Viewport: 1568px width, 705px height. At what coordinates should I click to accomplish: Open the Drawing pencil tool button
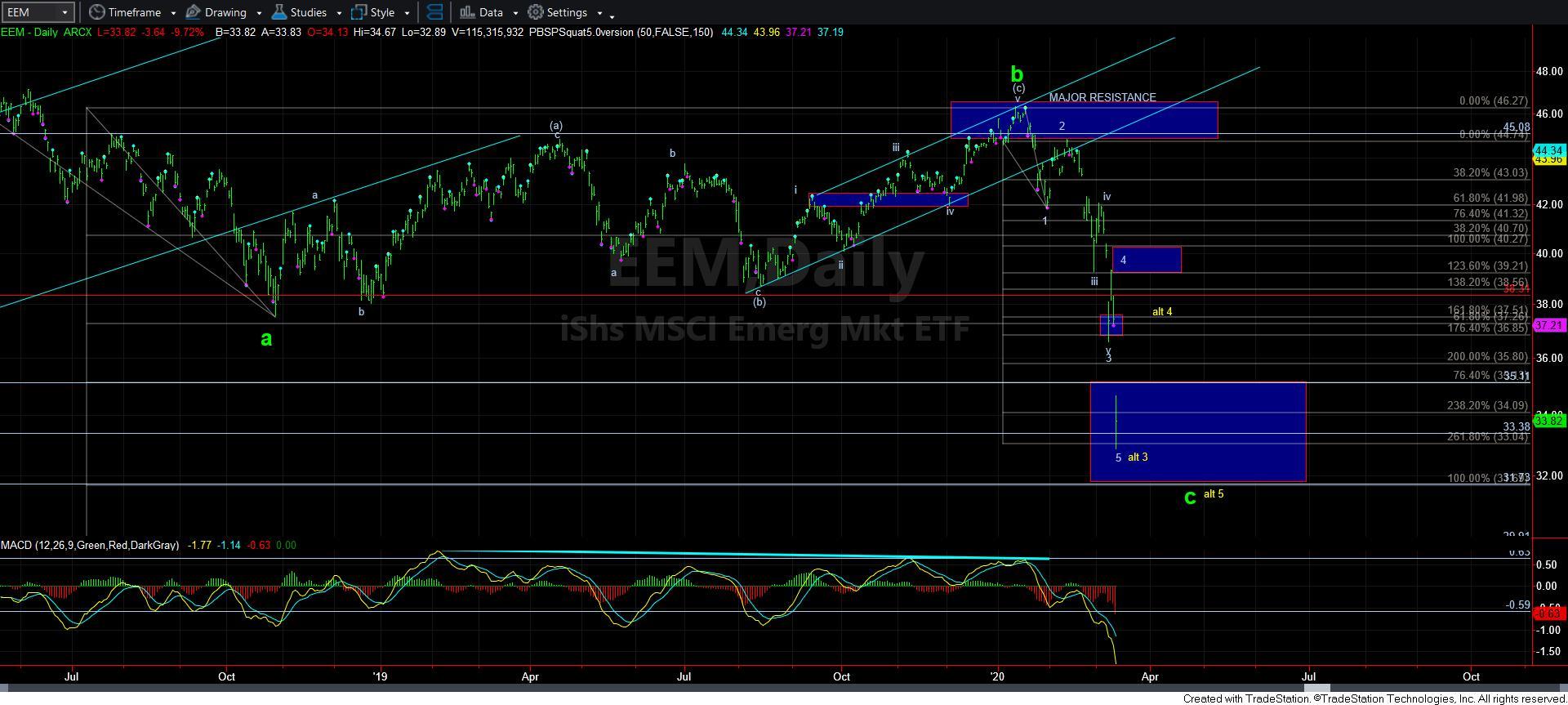pyautogui.click(x=193, y=12)
